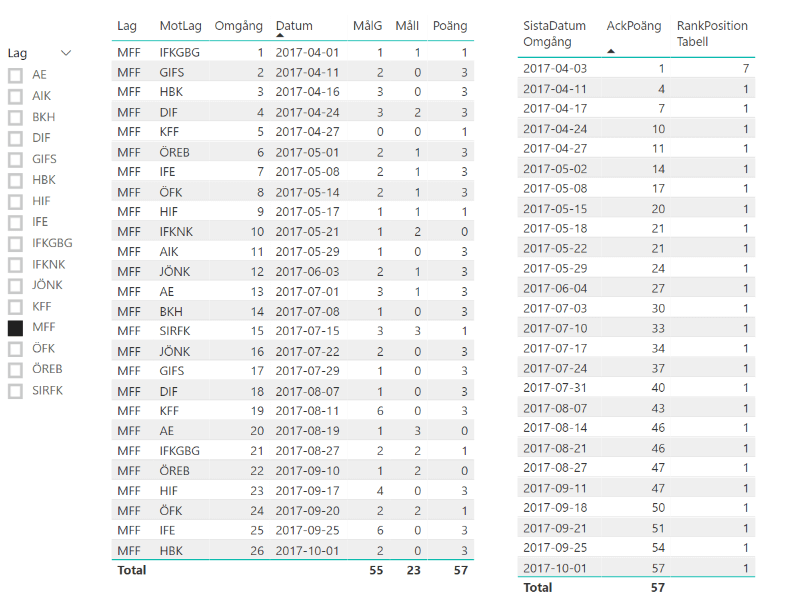Viewport: 790px width, 612px height.
Task: Sort by the MålG column header
Action: click(x=368, y=26)
